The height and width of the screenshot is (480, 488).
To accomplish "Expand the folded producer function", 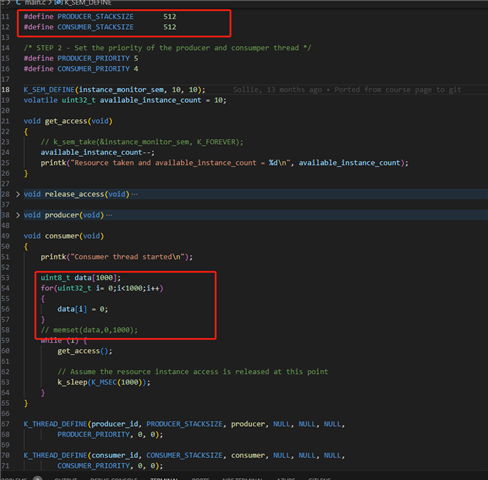I will pyautogui.click(x=18, y=215).
